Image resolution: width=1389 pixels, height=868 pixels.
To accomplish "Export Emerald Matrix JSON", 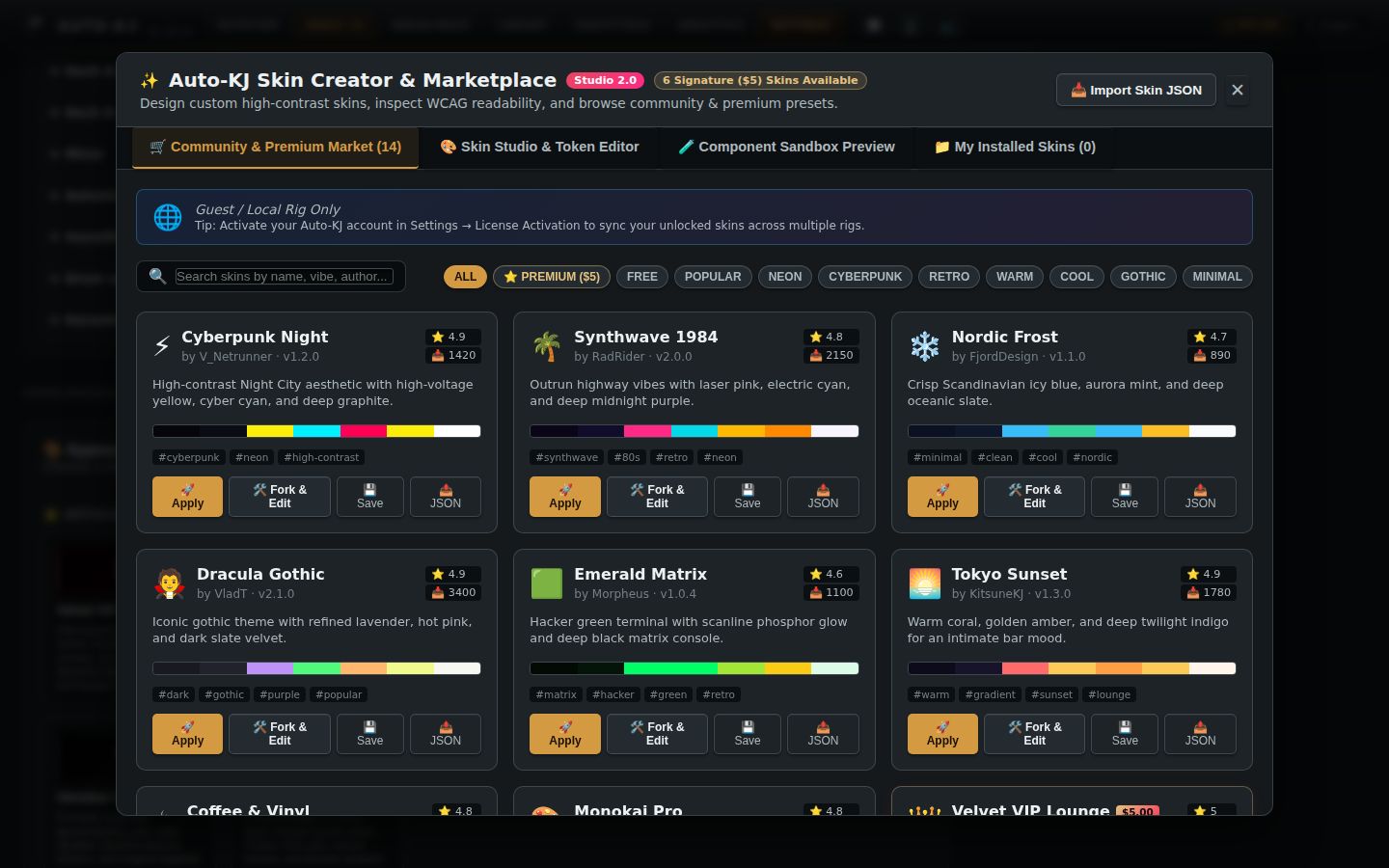I will coord(823,734).
